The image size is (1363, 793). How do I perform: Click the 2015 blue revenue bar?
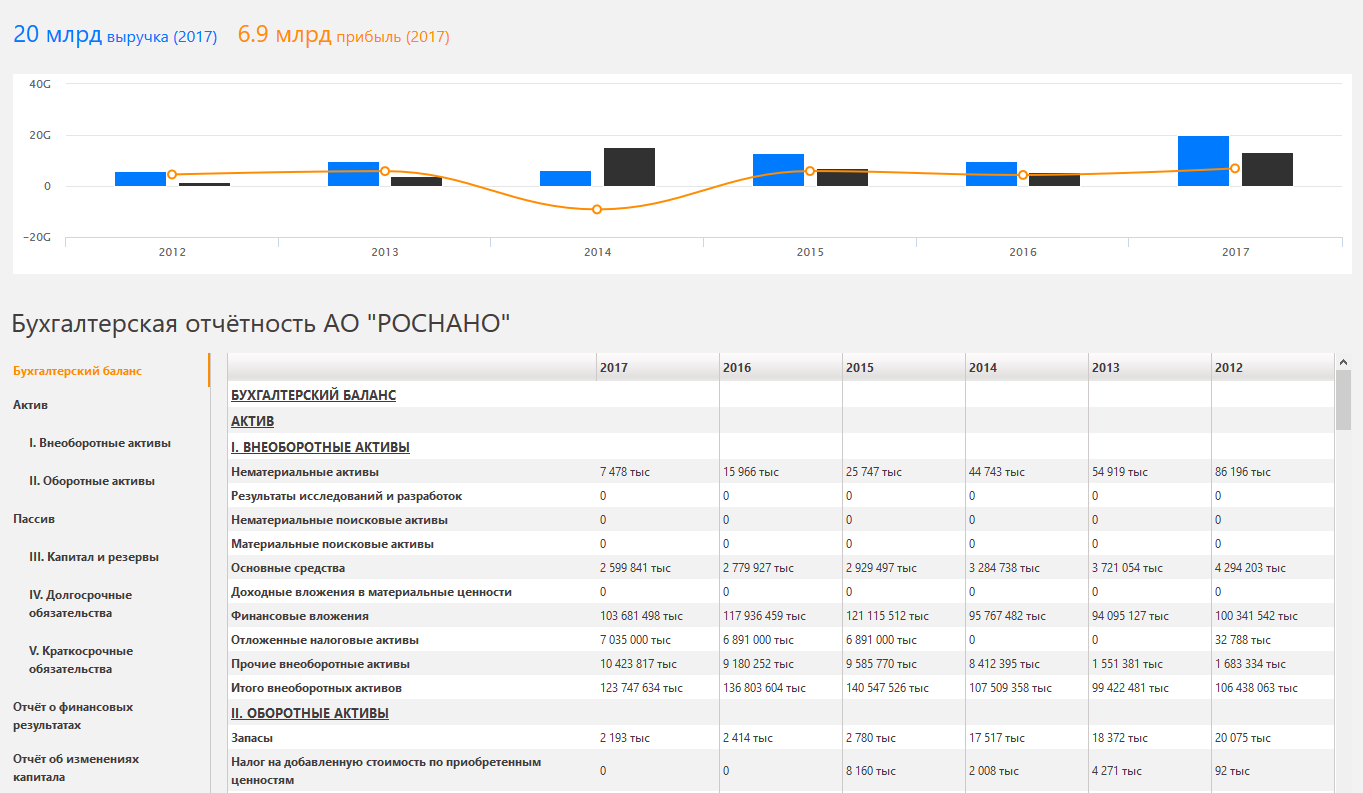pyautogui.click(x=778, y=170)
